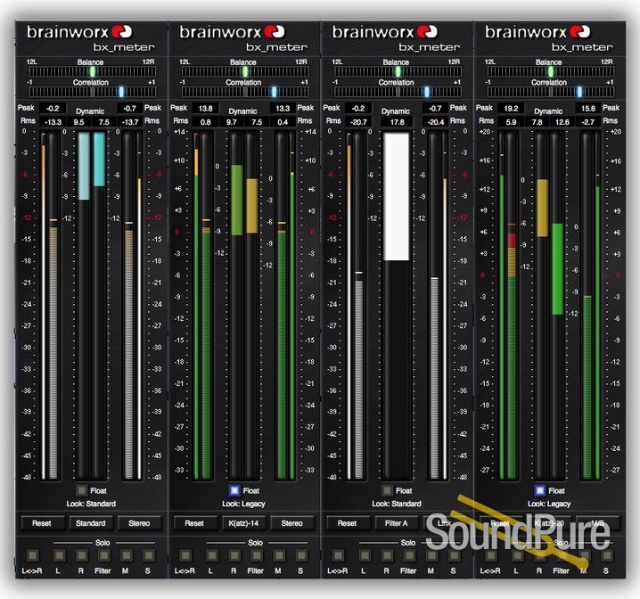Image resolution: width=640 pixels, height=599 pixels.
Task: Open the Stereo selector beside K(atz)-14 button
Action: coord(292,523)
